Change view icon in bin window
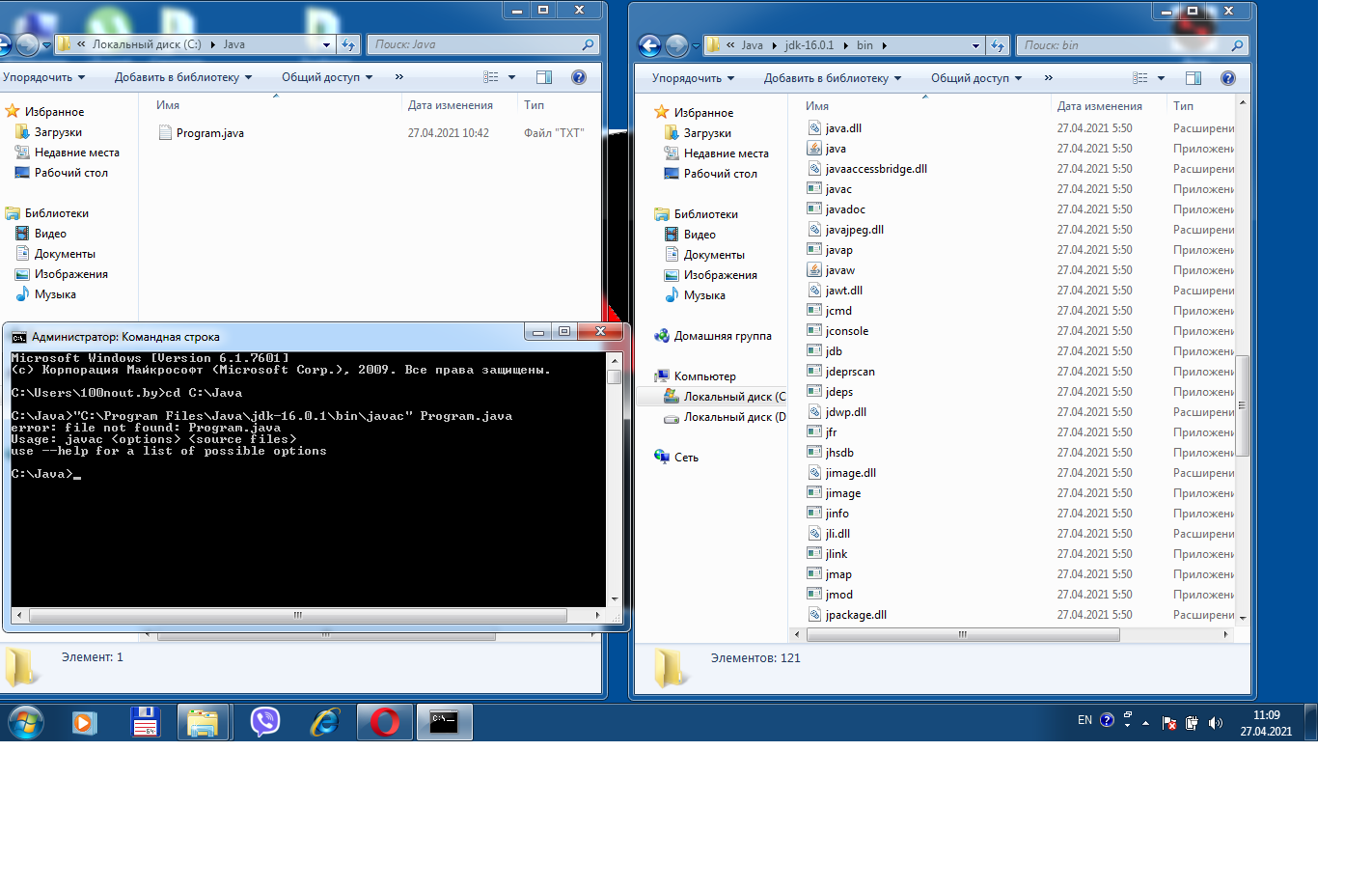This screenshot has height=890, width=1372. tap(1140, 78)
